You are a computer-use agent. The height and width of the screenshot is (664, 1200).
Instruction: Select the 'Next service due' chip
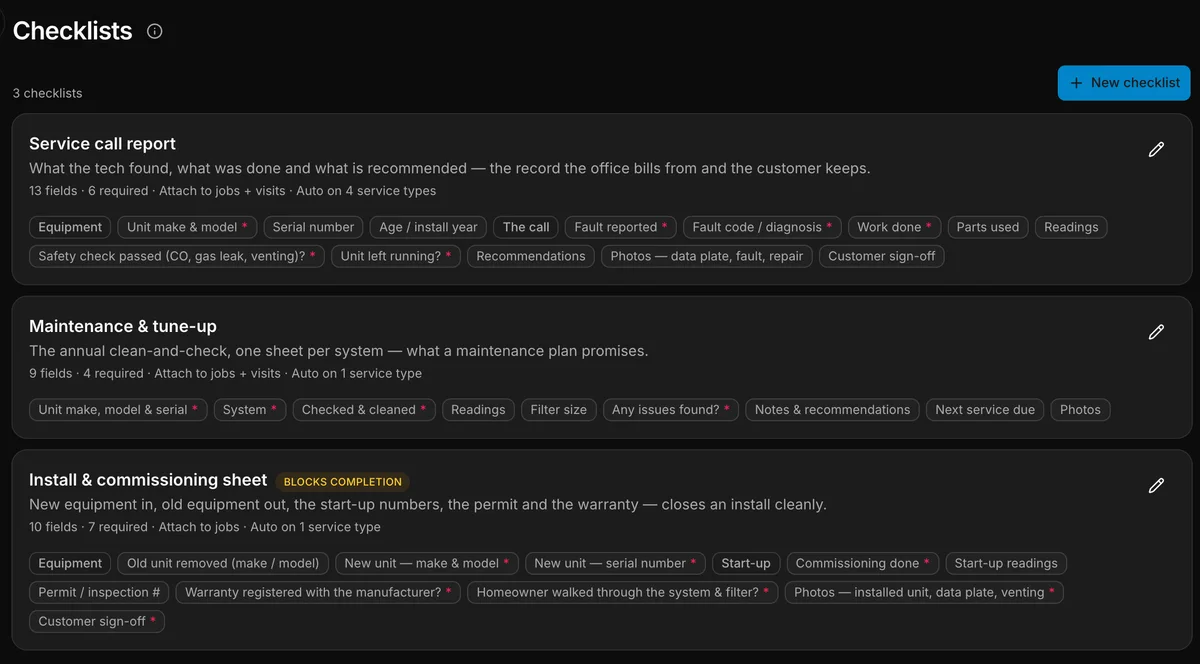coord(985,409)
